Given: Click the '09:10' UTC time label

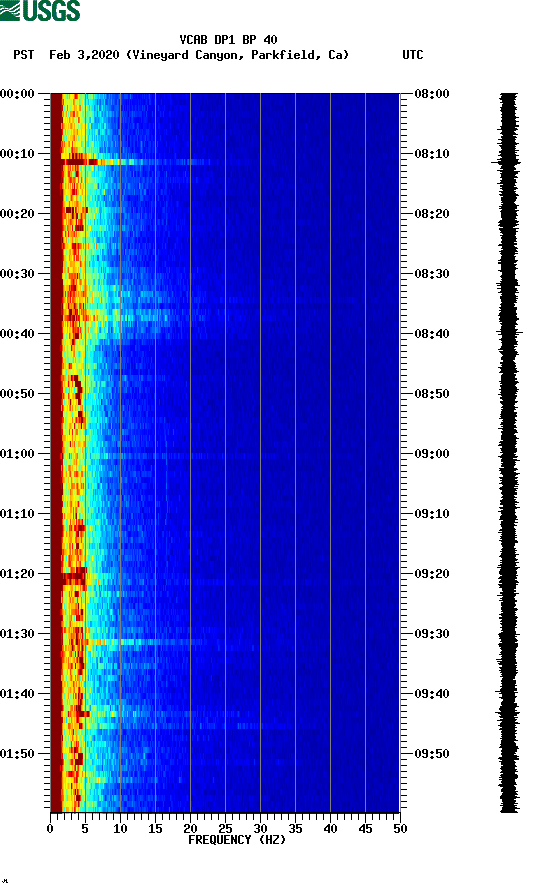Looking at the screenshot, I should point(432,514).
